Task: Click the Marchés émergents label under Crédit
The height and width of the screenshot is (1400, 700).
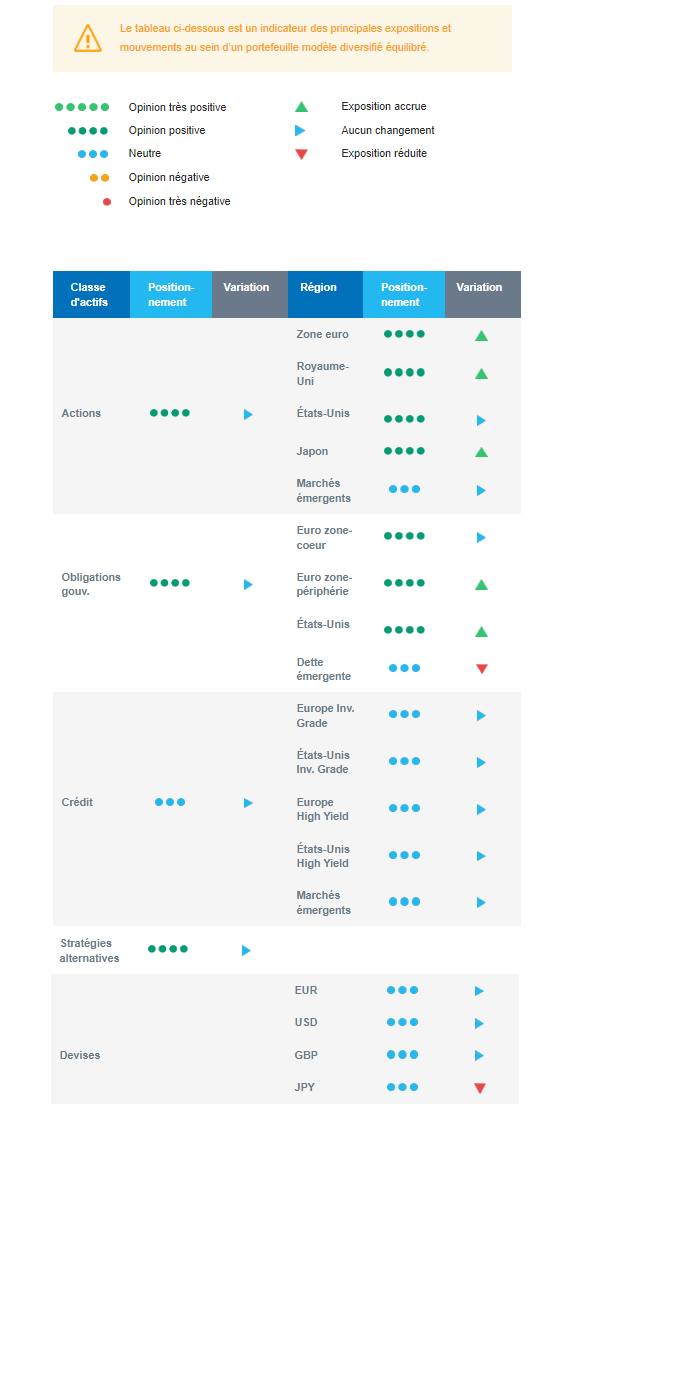Action: pyautogui.click(x=323, y=903)
